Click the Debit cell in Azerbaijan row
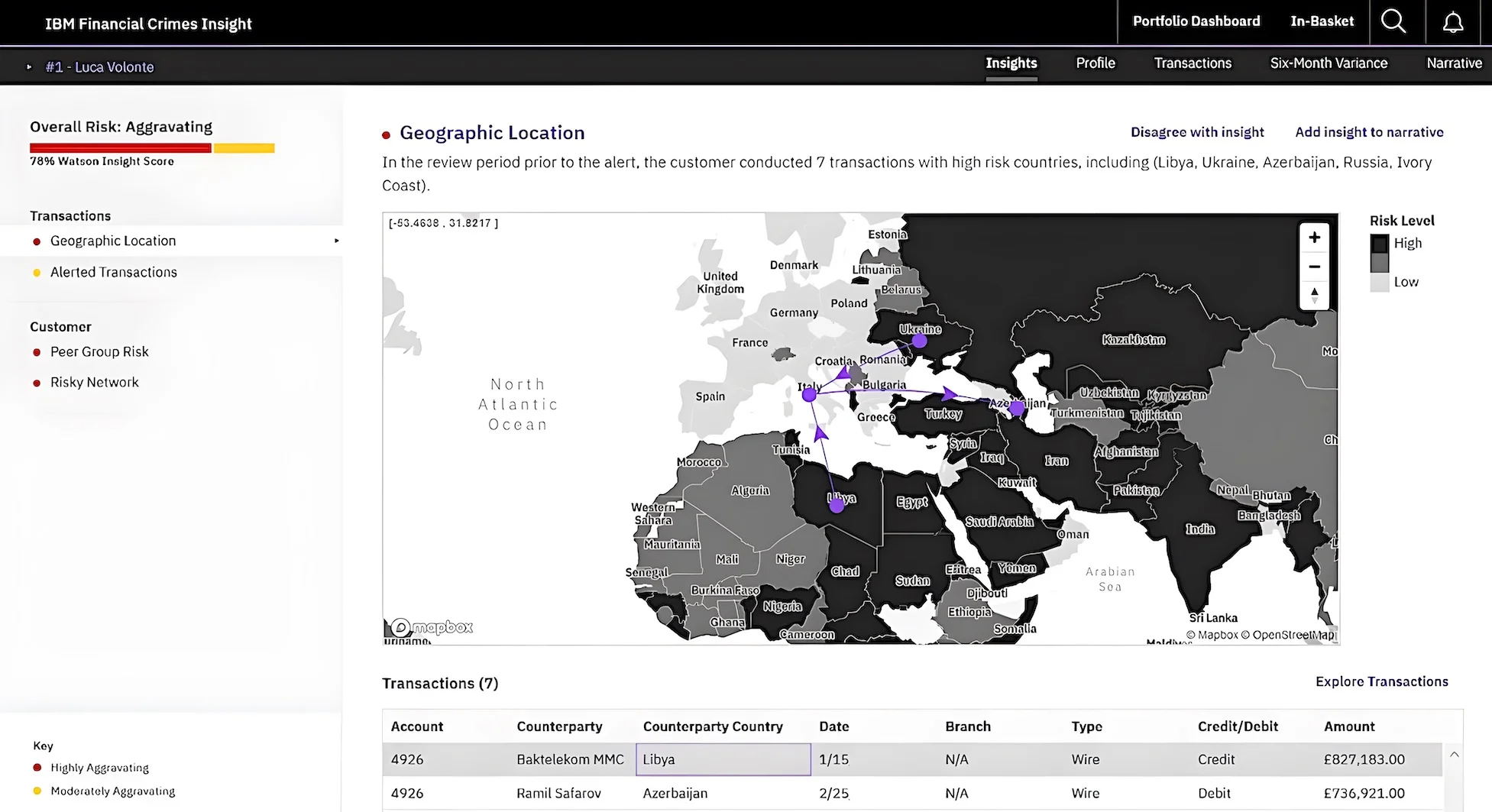 (x=1214, y=793)
